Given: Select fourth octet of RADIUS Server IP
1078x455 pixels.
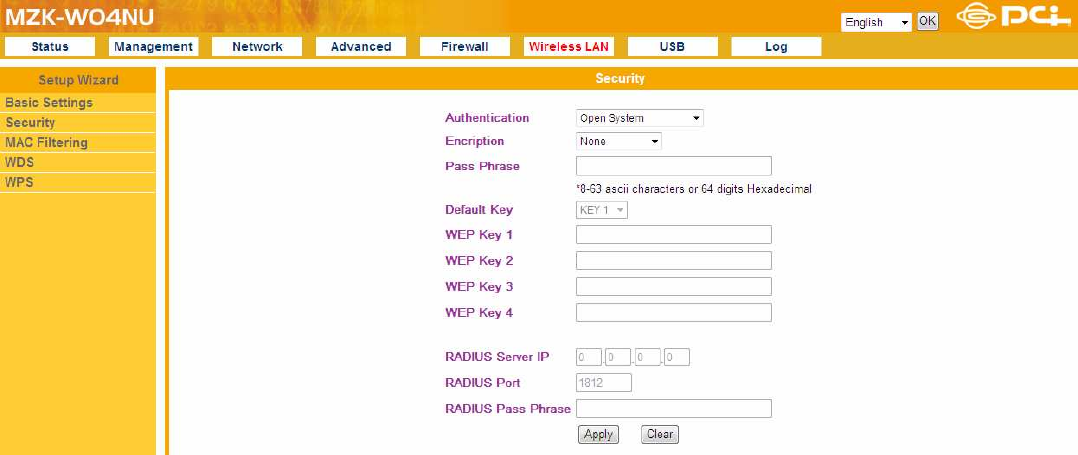Looking at the screenshot, I should click(x=677, y=357).
